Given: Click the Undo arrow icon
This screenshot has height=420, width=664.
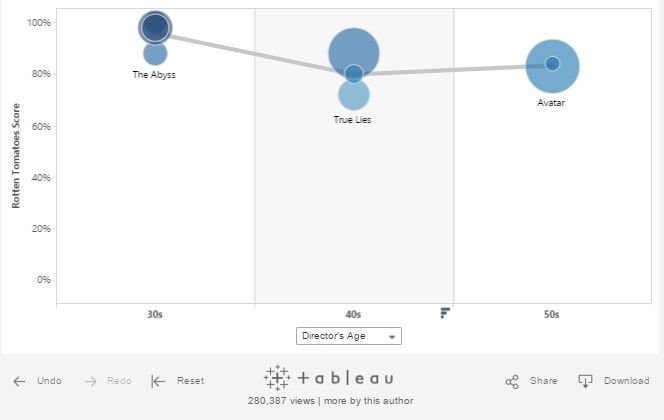Looking at the screenshot, I should click(x=19, y=381).
